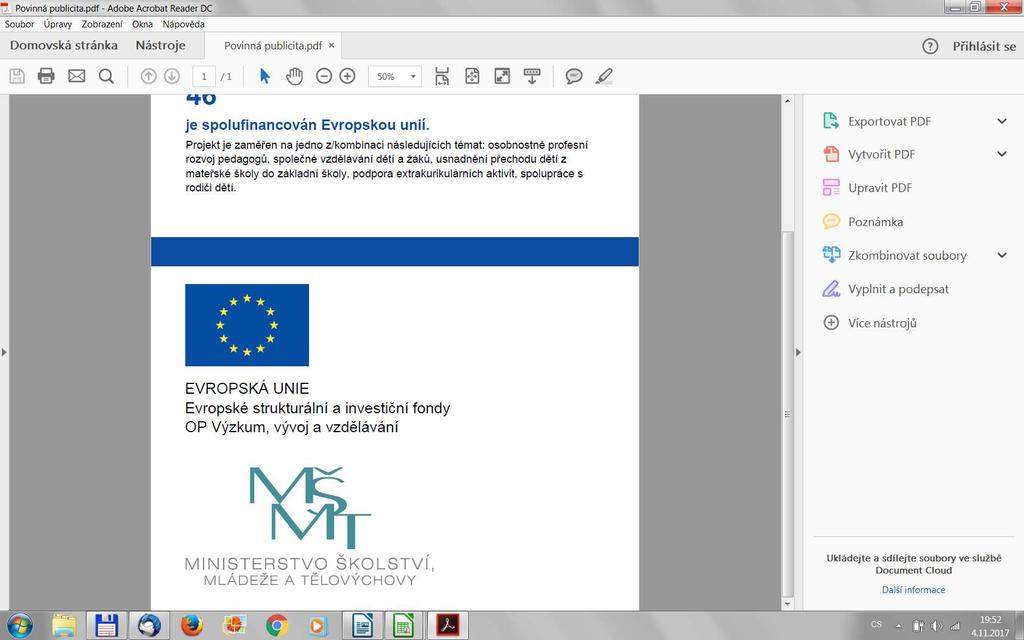
Task: Open the Zobrazení menu
Action: tap(101, 24)
